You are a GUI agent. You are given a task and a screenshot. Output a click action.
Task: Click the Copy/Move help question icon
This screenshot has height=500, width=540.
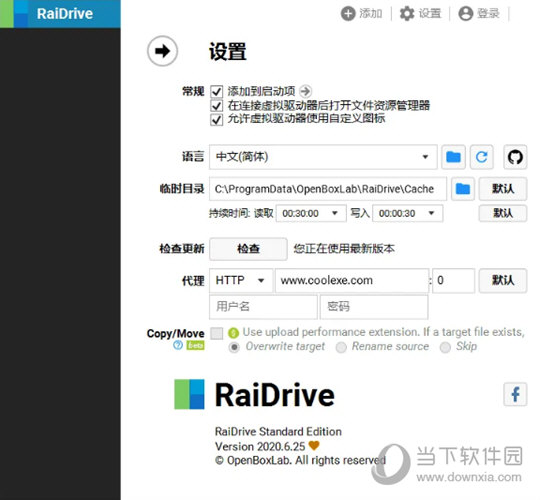[x=178, y=345]
